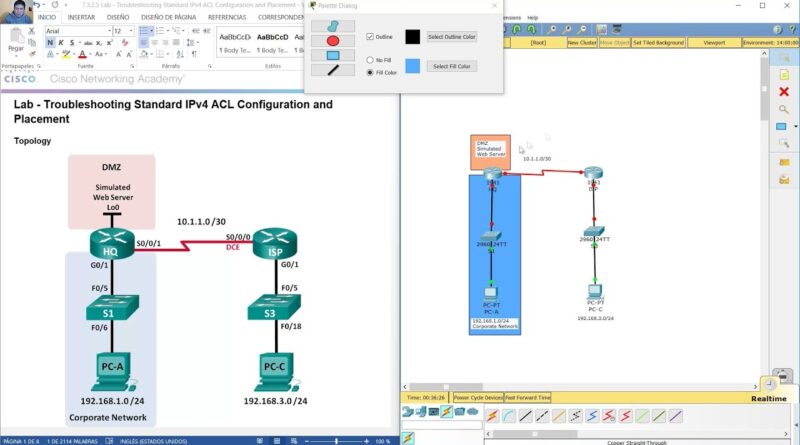Toggle superscript formatting in Word
Screen dimensions: 800x445
(109, 43)
